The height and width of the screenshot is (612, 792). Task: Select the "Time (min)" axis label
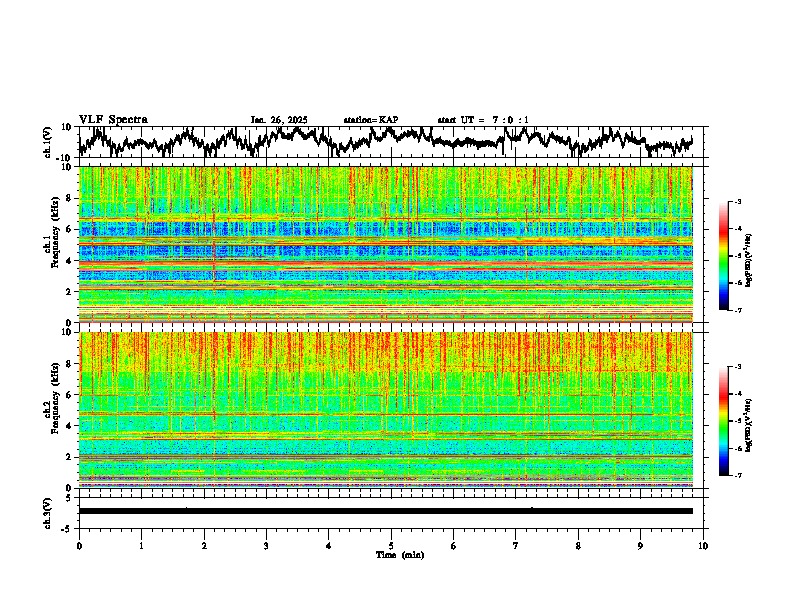pos(400,555)
